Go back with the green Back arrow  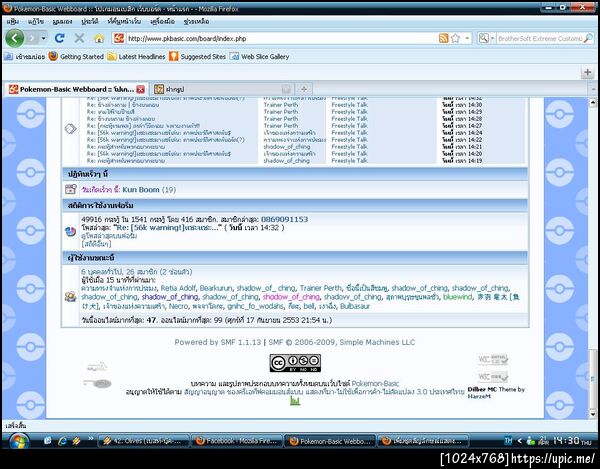[15, 38]
